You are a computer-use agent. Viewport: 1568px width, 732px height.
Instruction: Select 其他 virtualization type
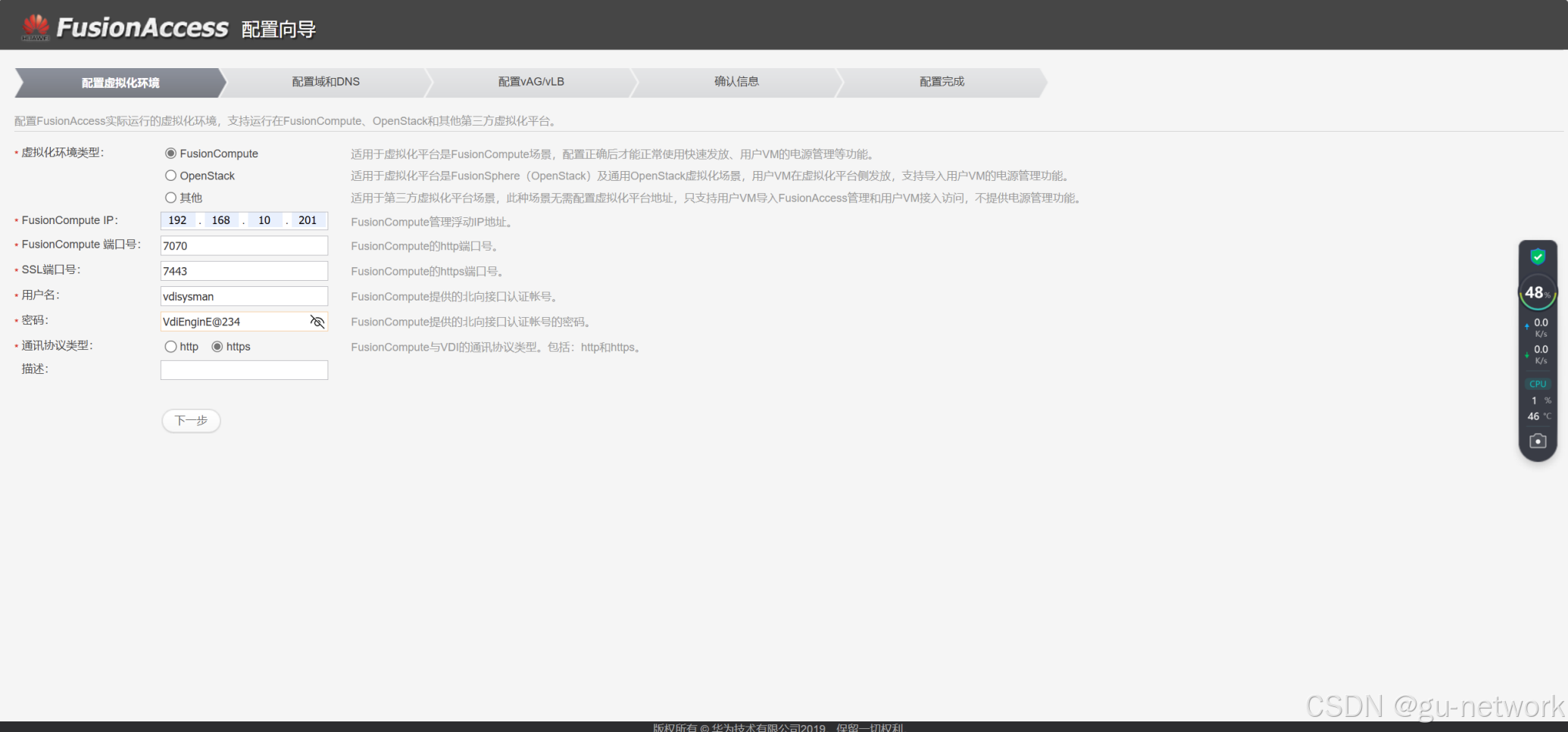pos(170,198)
